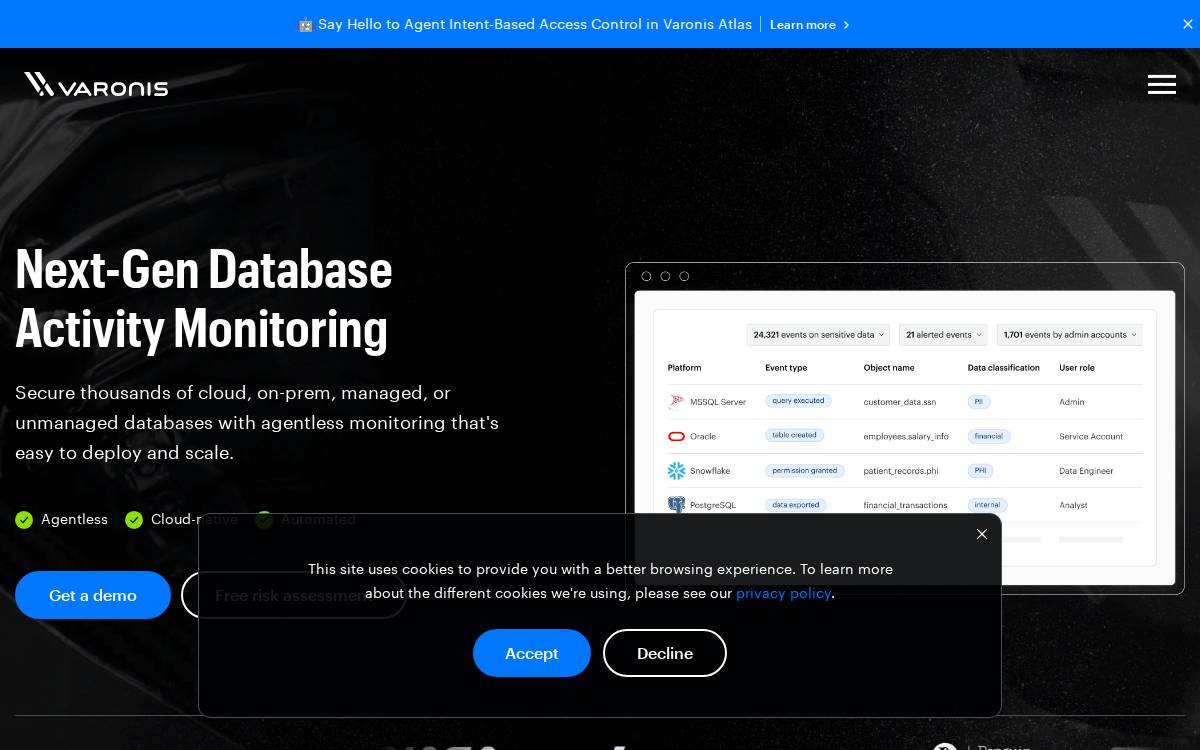Select the query executed event tag
Screen dimensions: 1200x750
(798, 401)
